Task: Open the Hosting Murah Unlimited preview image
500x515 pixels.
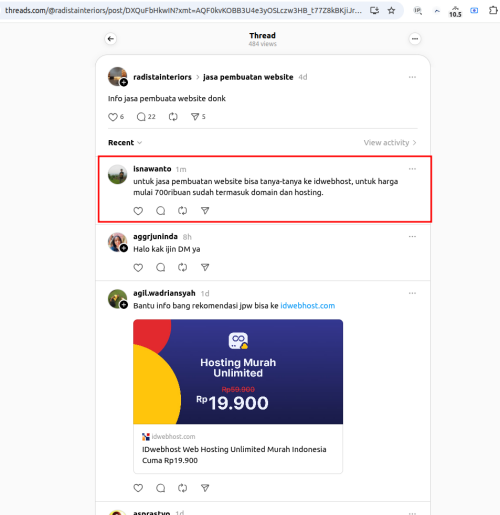Action: point(238,372)
